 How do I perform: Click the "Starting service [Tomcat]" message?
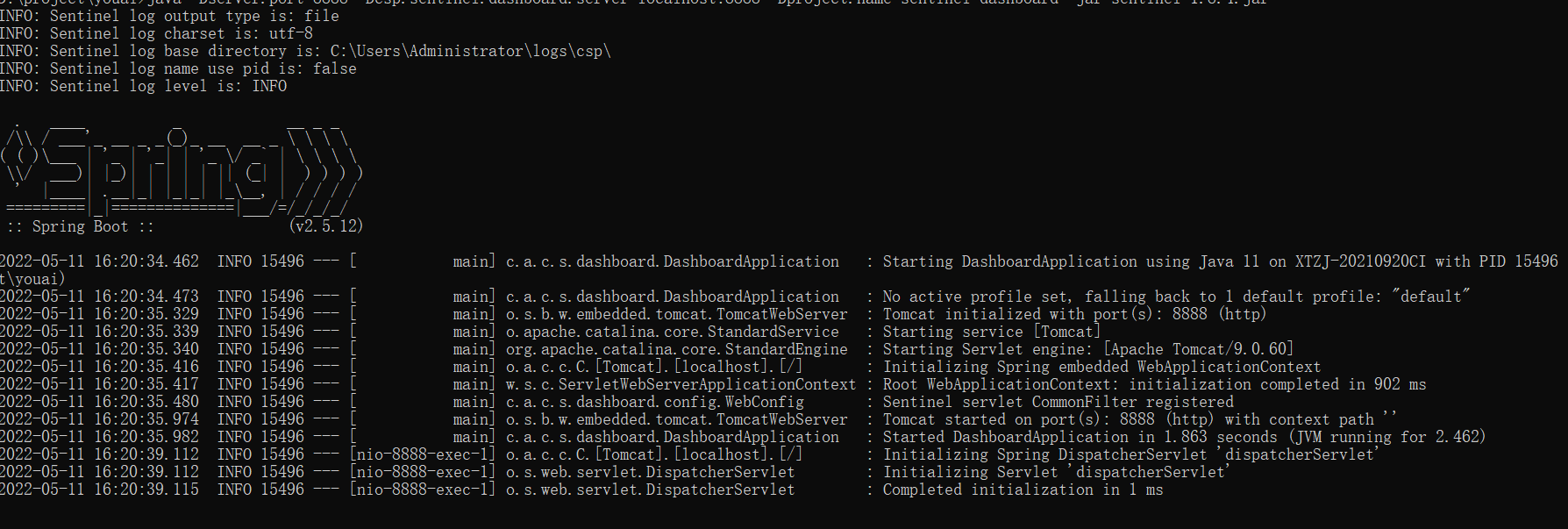tap(991, 332)
